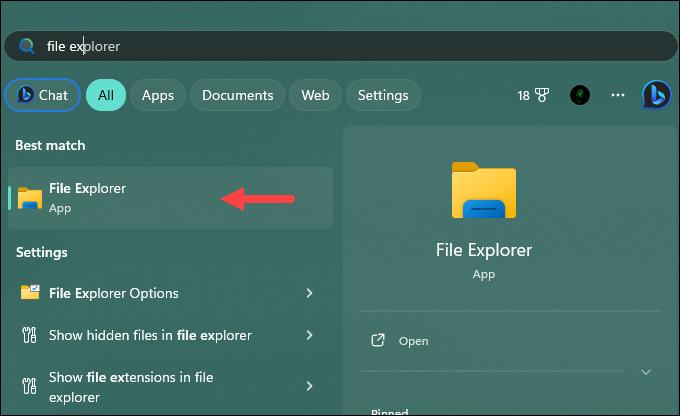
Task: Switch to the Apps filter tab
Action: (157, 95)
